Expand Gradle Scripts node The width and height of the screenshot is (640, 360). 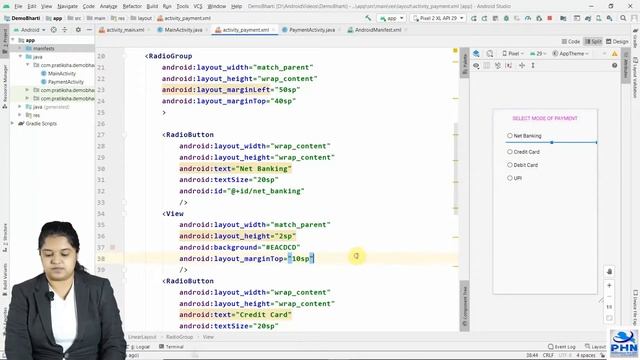coord(12,123)
